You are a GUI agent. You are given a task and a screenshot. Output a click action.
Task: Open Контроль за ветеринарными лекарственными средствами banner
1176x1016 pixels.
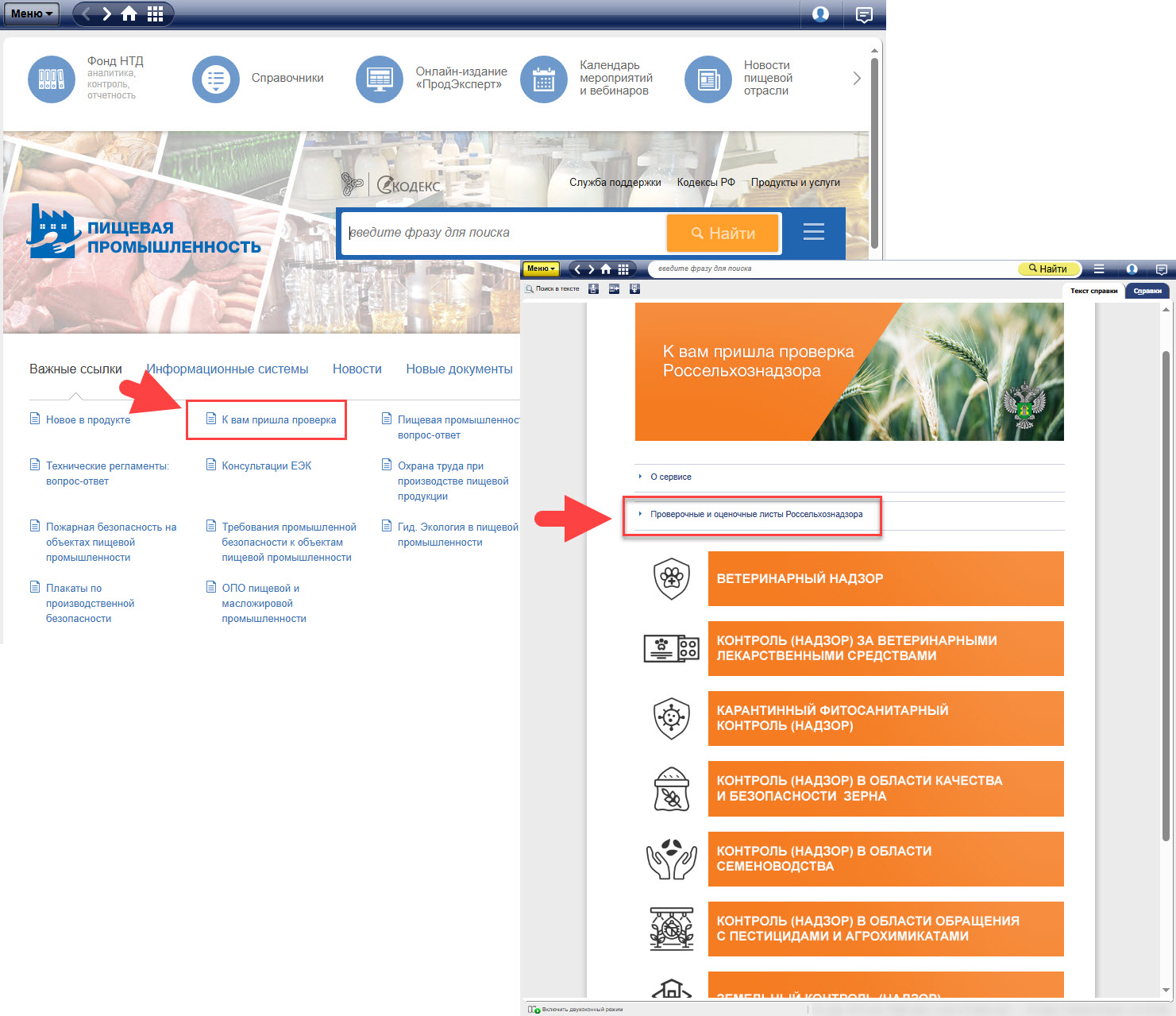tap(885, 648)
